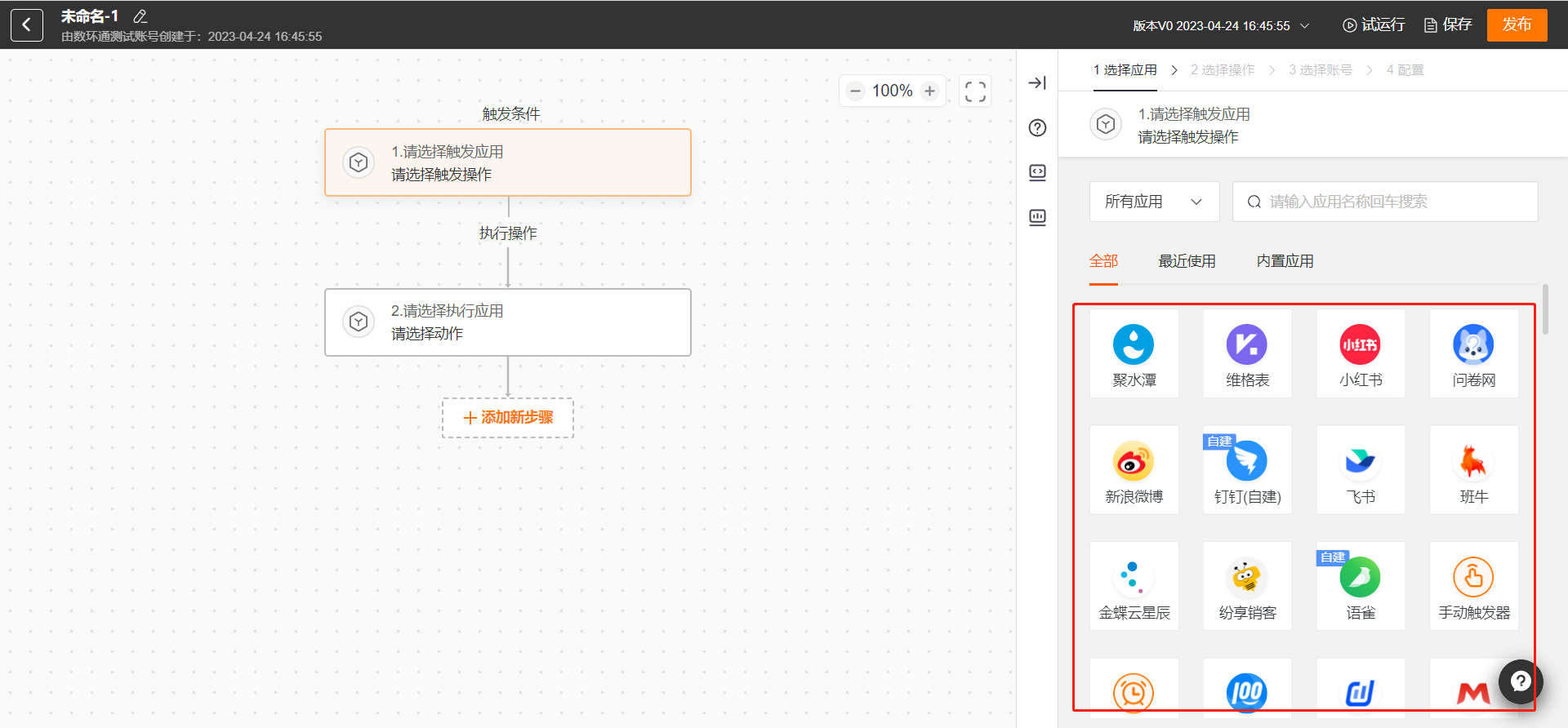Viewport: 1568px width, 728px height.
Task: Start a trial run with 试运行
Action: click(1374, 25)
